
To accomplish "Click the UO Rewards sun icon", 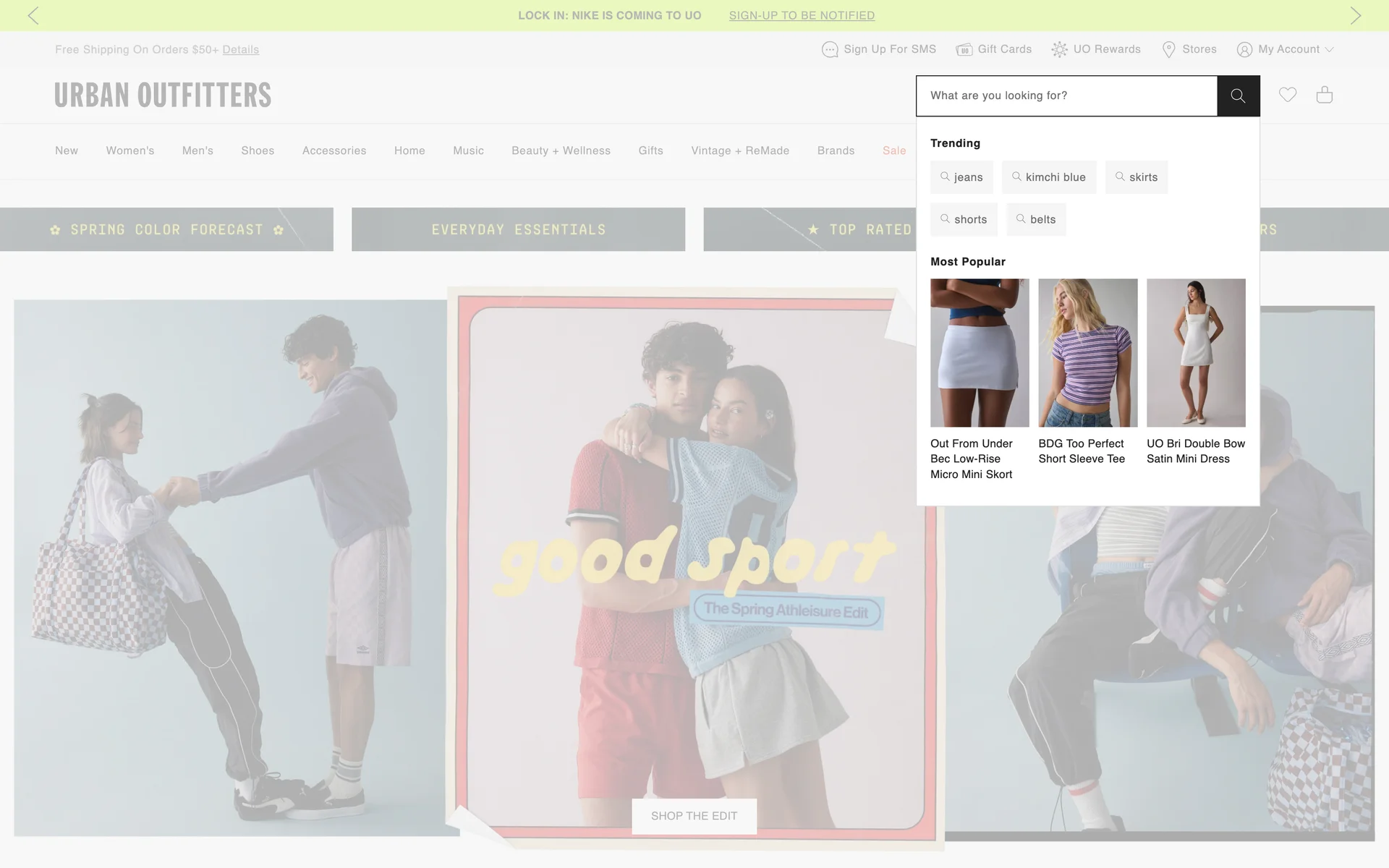I will tap(1059, 49).
